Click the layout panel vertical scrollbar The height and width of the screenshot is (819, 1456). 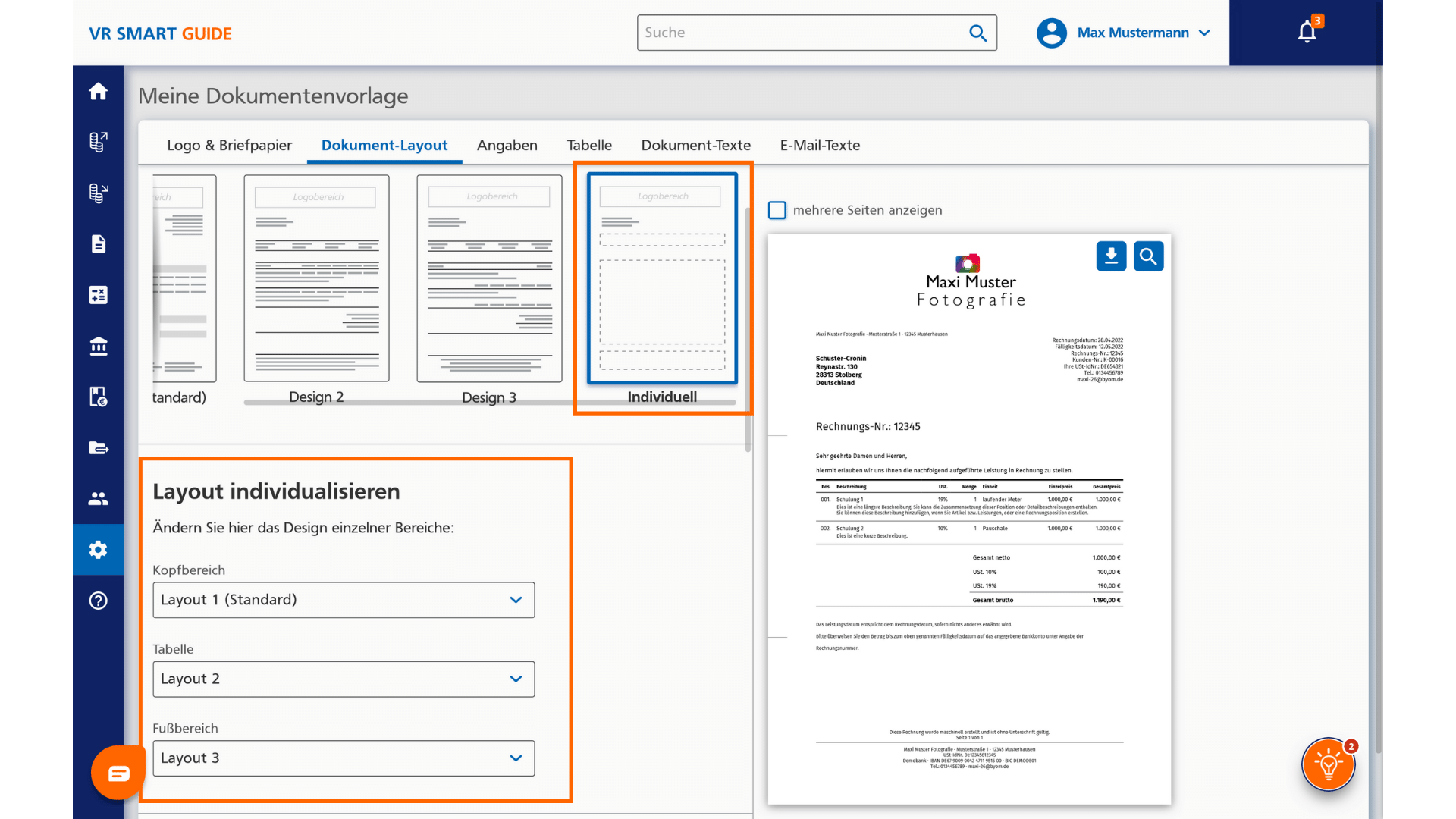coord(748,330)
